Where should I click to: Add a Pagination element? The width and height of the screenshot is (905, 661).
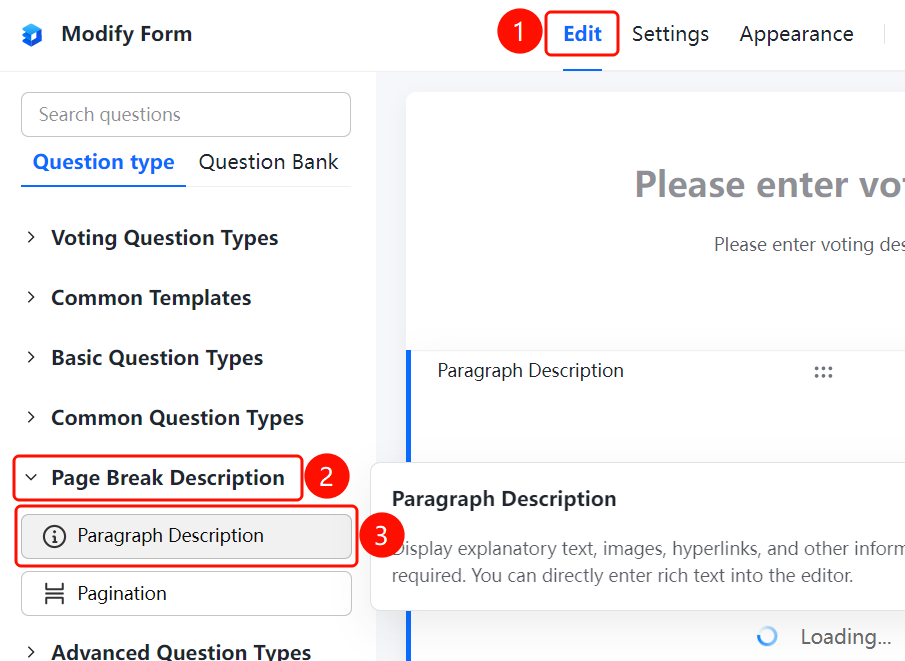pos(186,593)
